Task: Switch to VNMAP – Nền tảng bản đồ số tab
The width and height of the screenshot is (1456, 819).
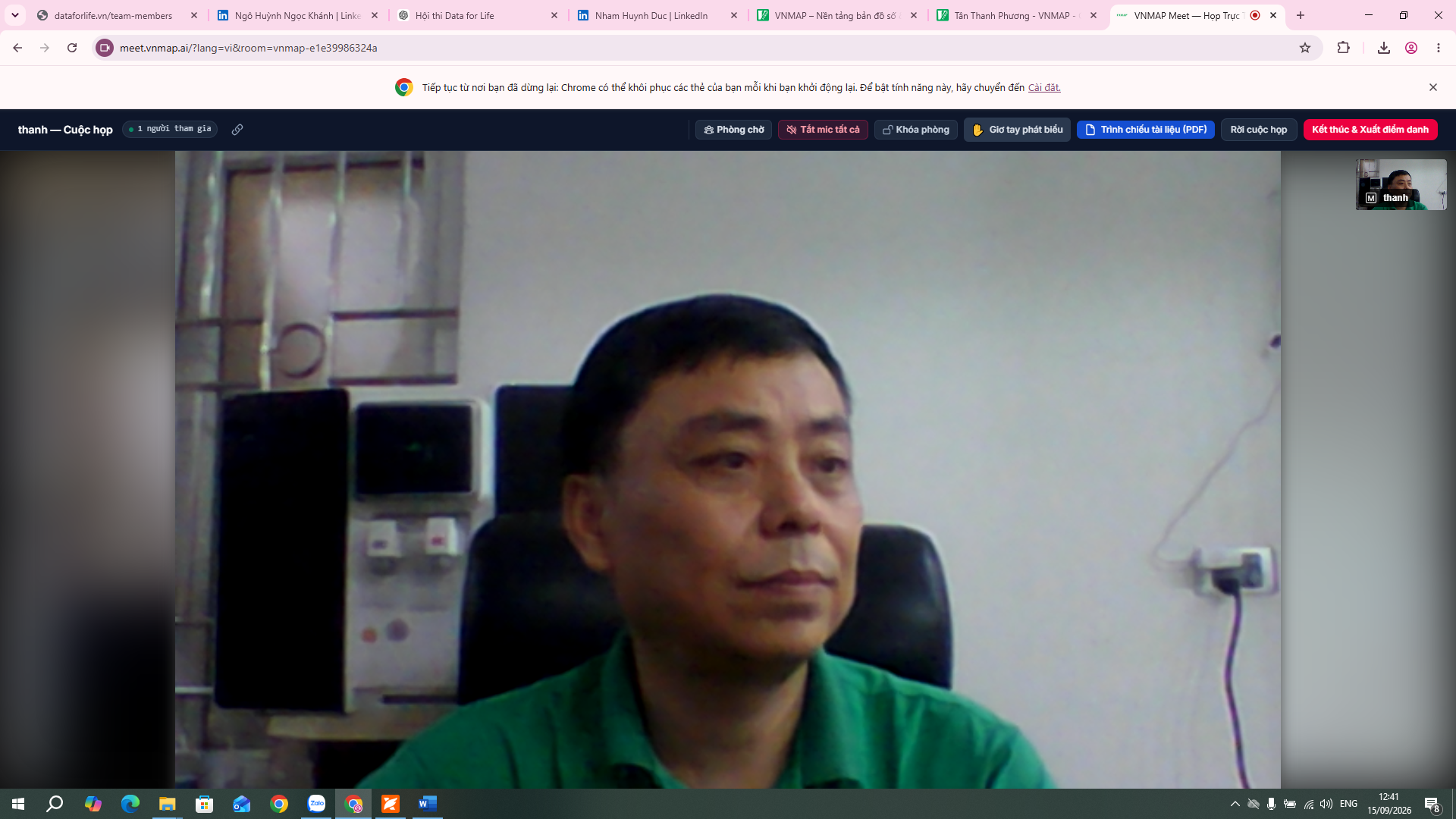Action: (x=837, y=15)
